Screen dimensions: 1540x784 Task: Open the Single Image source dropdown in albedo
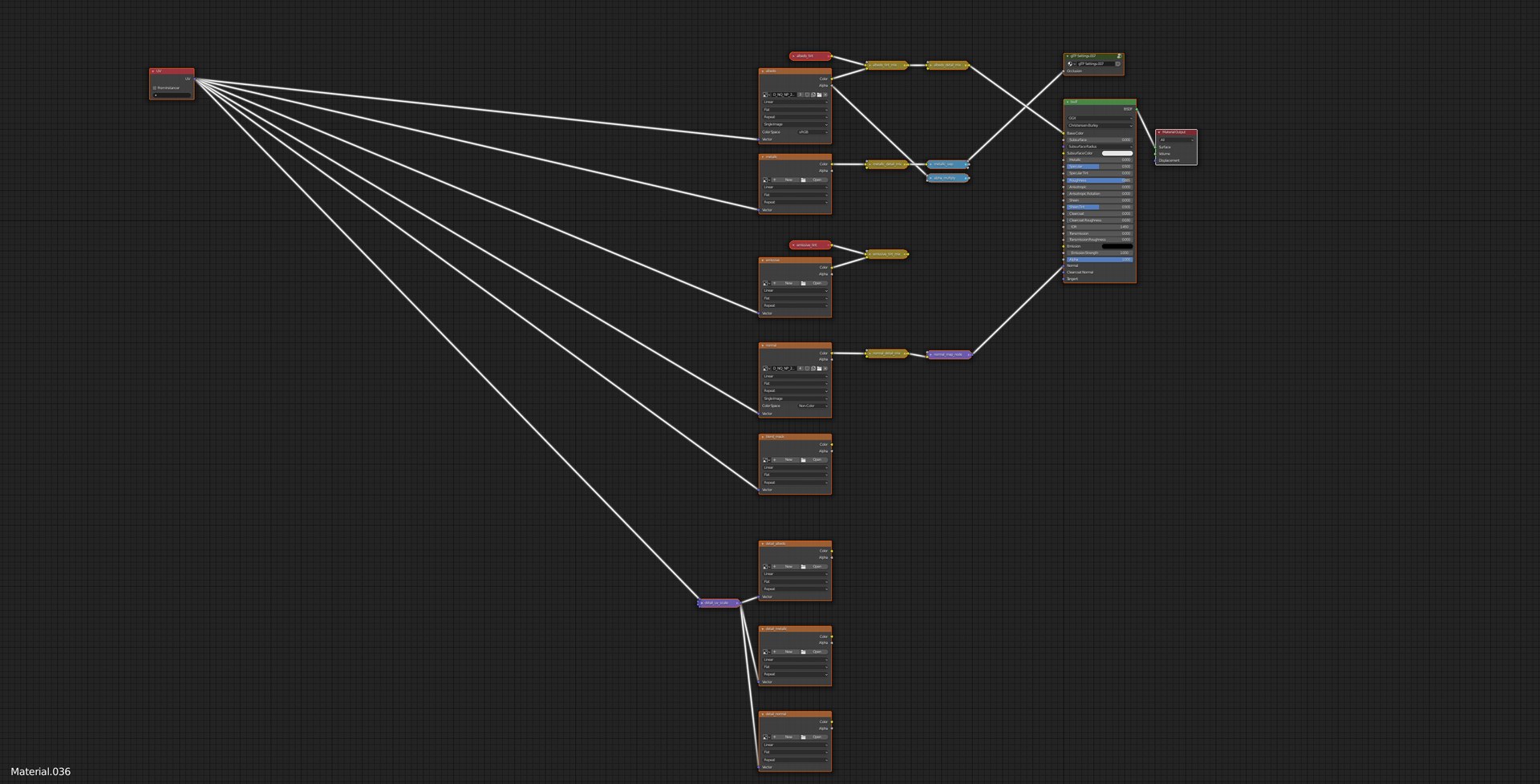click(795, 124)
